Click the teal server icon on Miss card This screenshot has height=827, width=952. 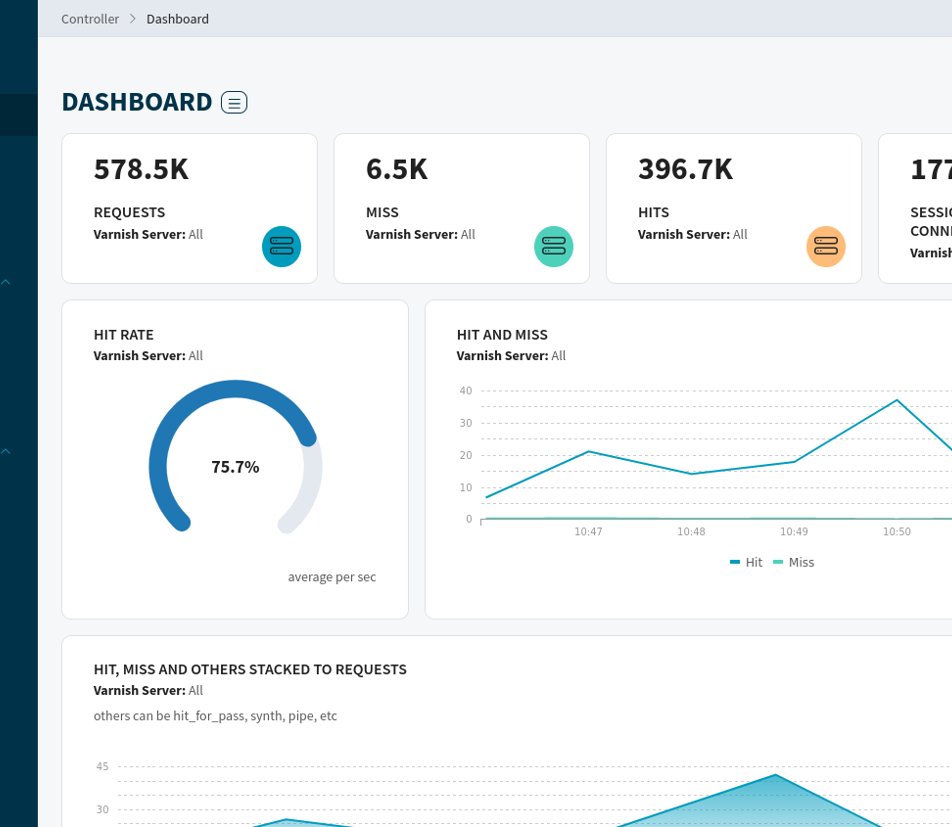[554, 246]
